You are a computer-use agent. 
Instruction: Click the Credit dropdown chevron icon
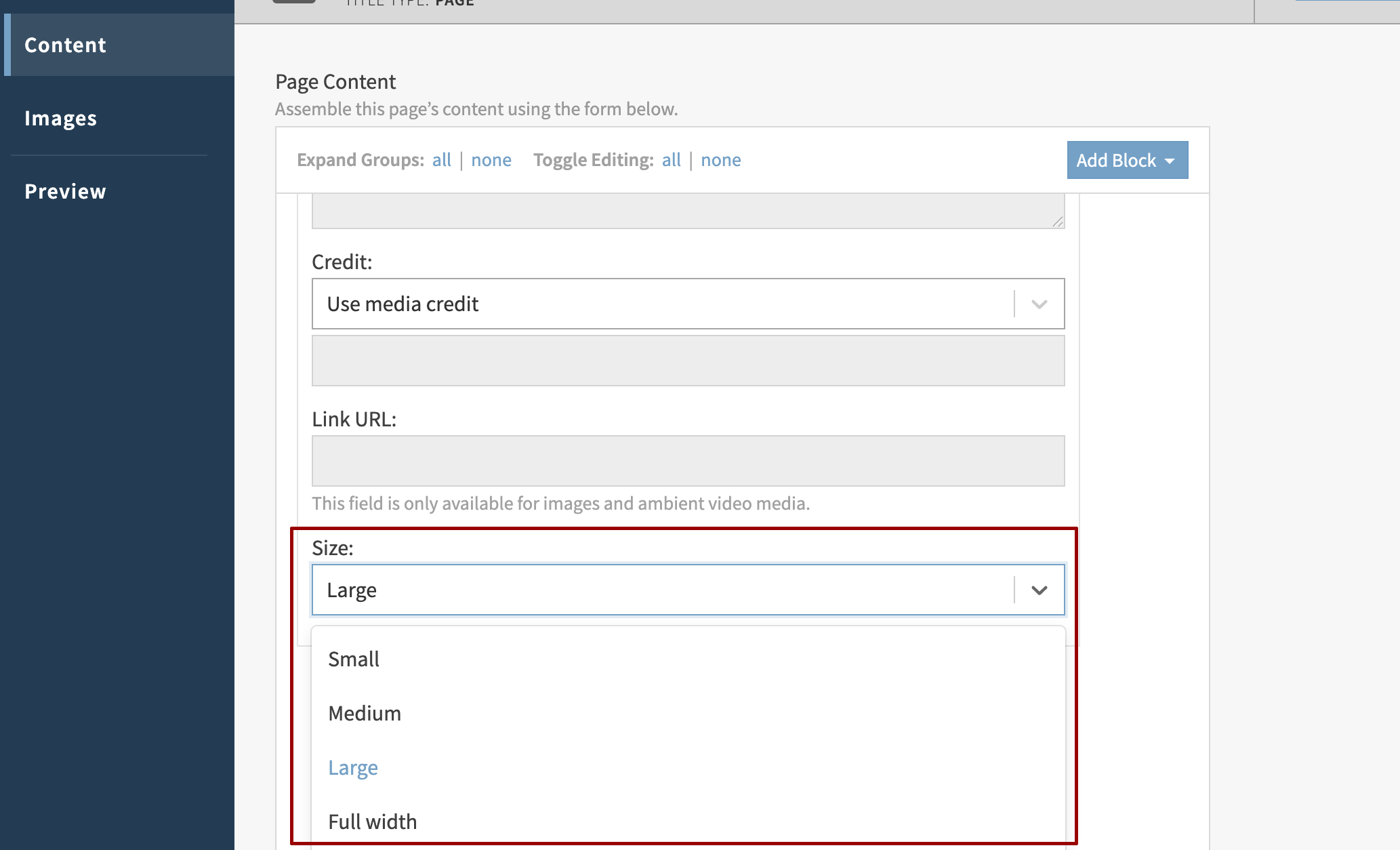pos(1039,304)
